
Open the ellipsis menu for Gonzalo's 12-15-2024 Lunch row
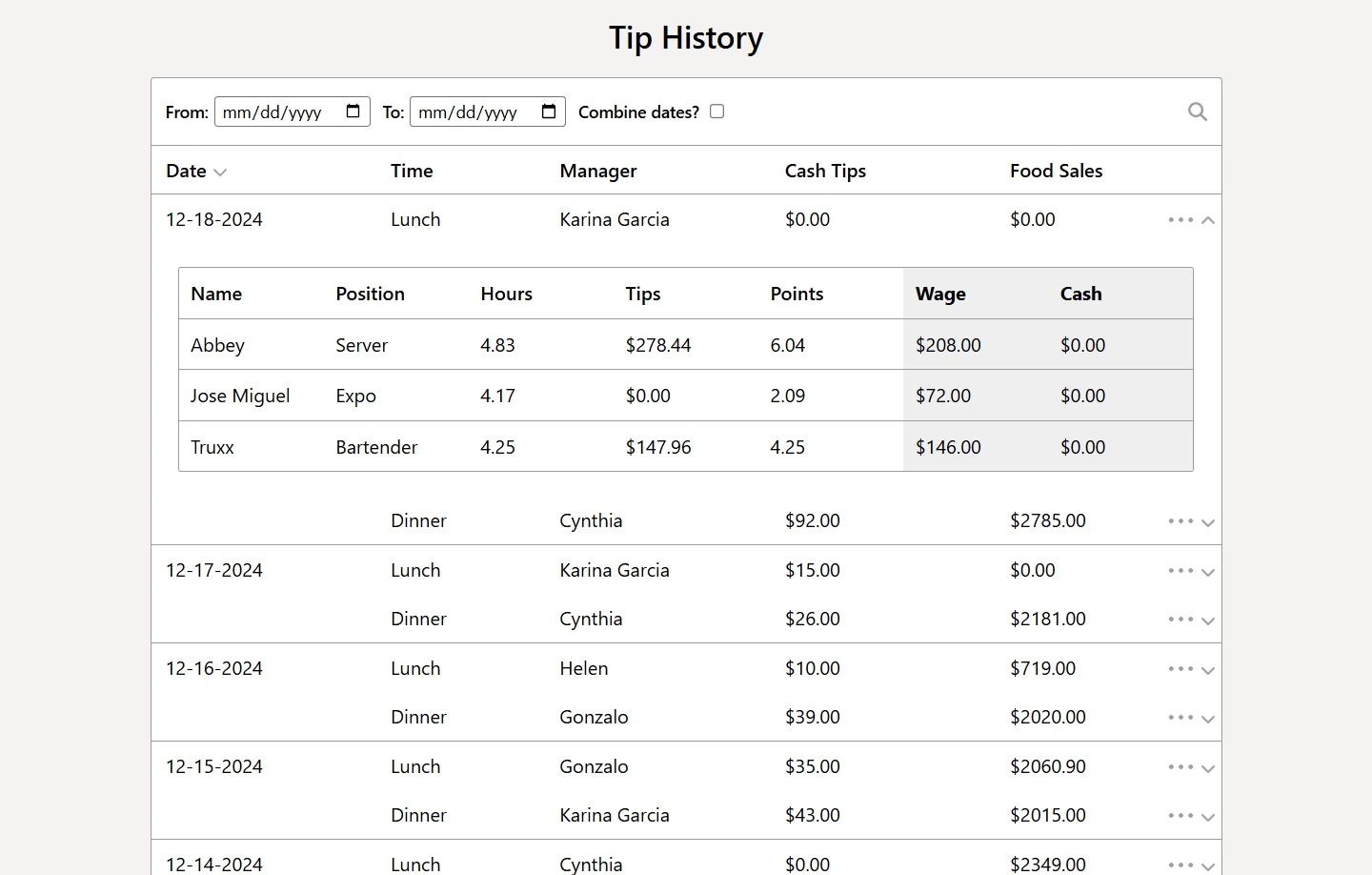[x=1180, y=766]
